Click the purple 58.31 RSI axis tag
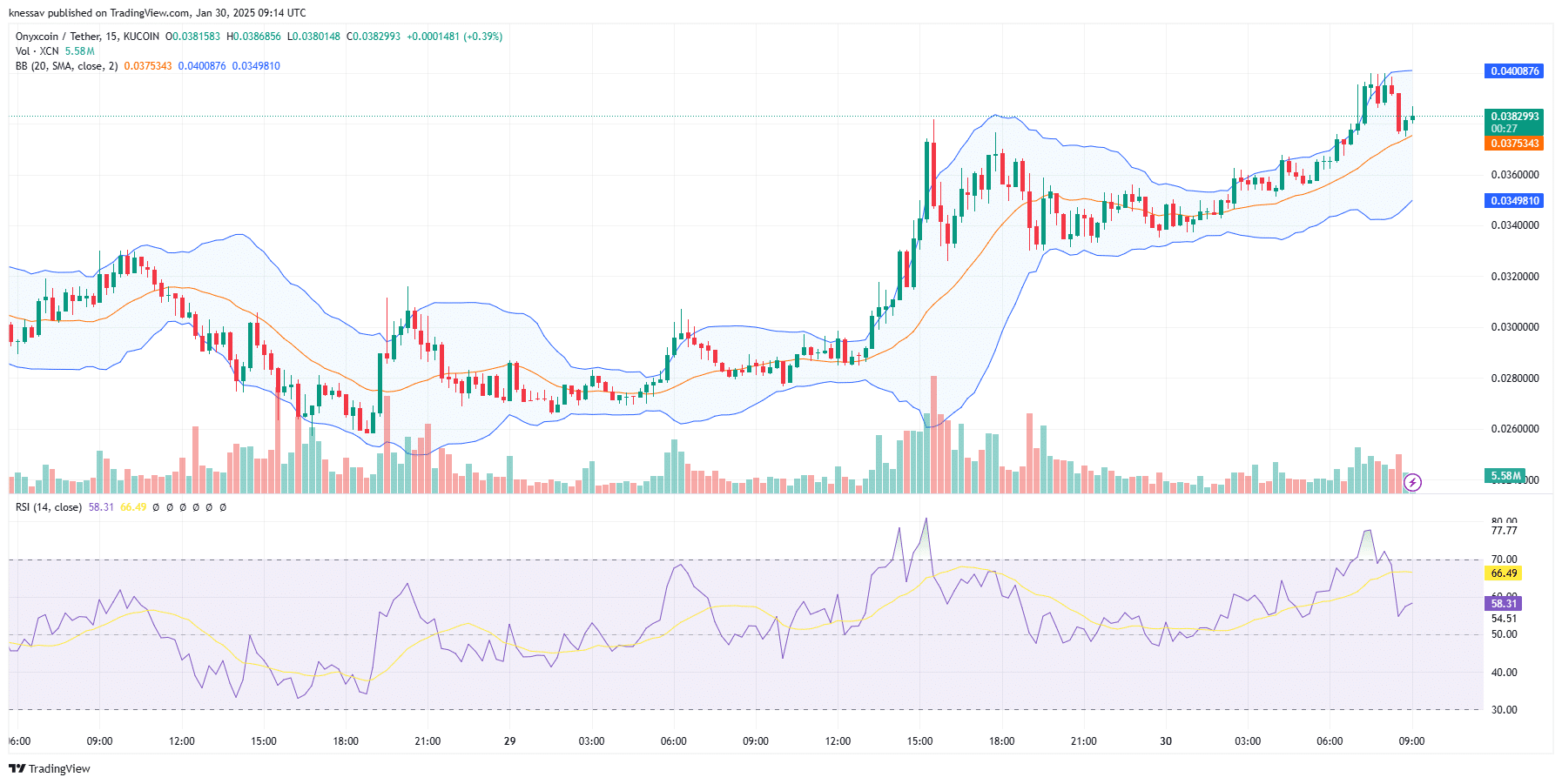Screen dimensions: 1562x784 point(1504,604)
